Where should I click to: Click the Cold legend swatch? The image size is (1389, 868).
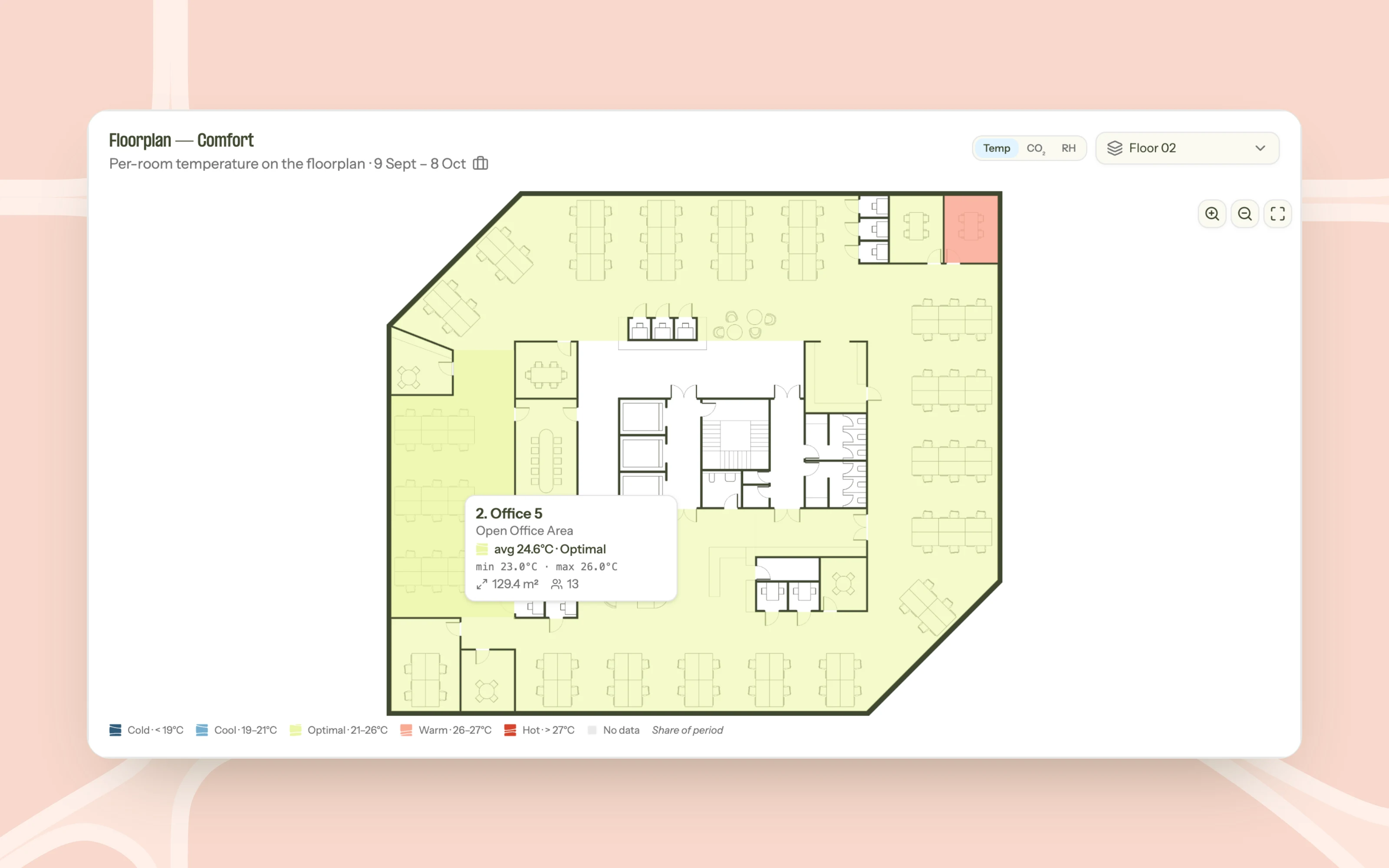115,730
